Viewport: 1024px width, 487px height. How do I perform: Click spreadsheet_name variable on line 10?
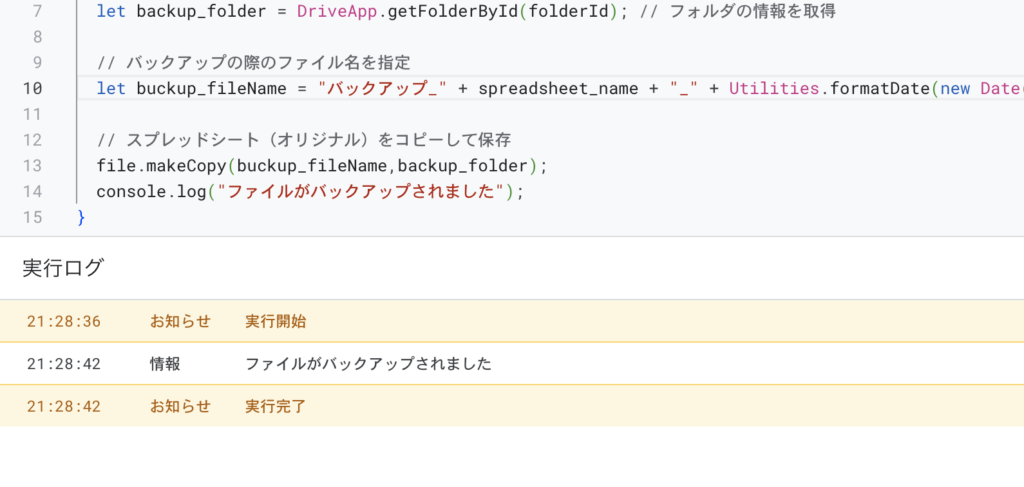click(558, 88)
